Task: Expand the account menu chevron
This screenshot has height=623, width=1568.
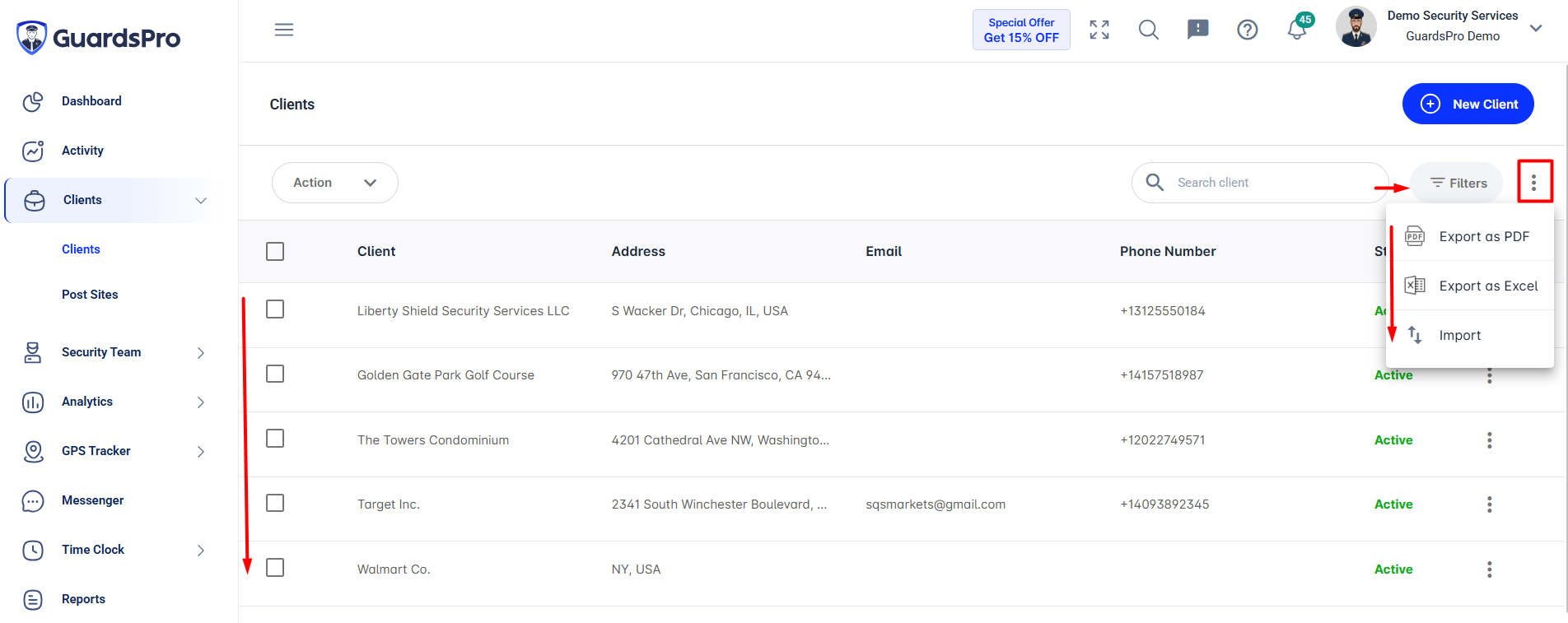Action: pyautogui.click(x=1536, y=28)
